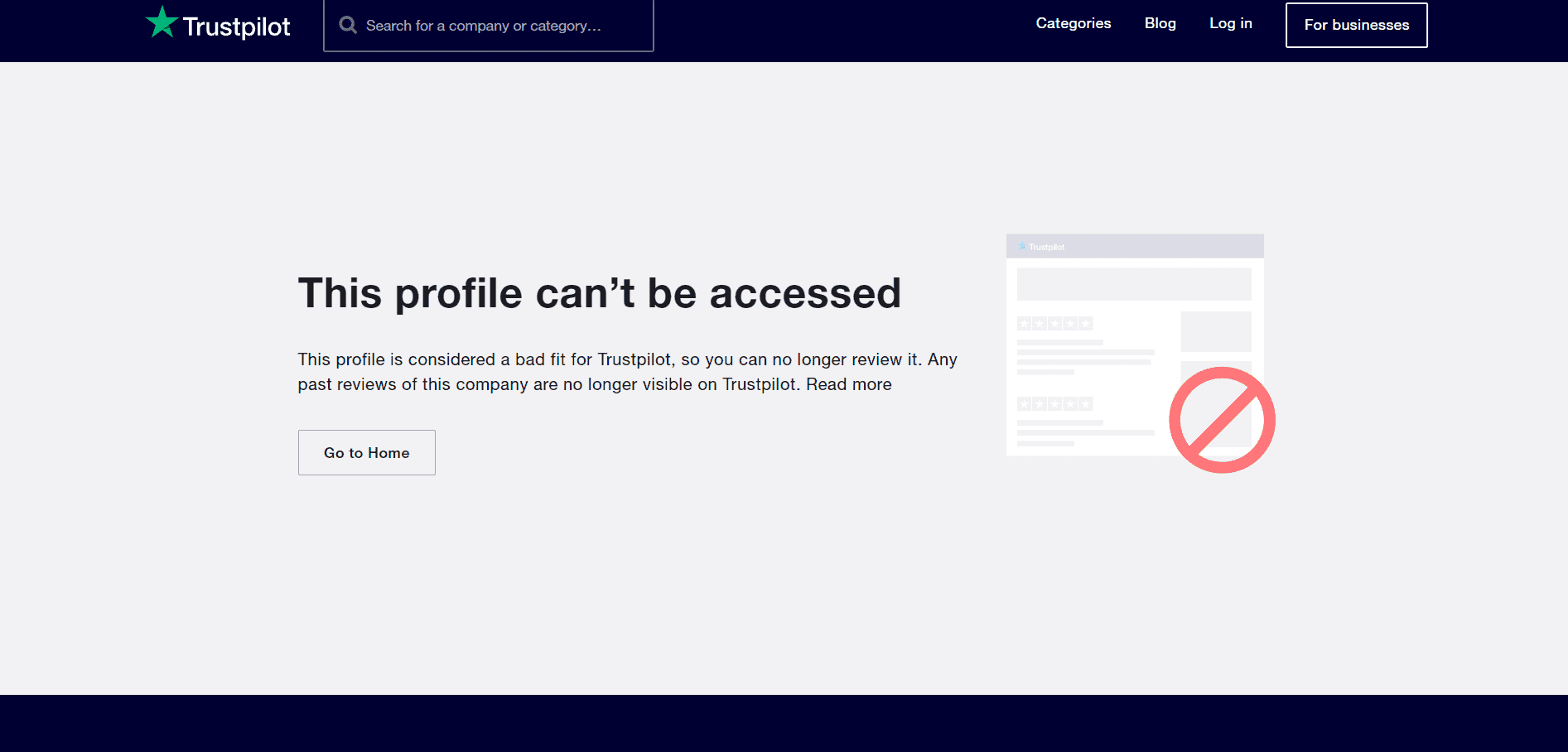Focus the company or category search field
The height and width of the screenshot is (752, 1568).
coord(489,26)
